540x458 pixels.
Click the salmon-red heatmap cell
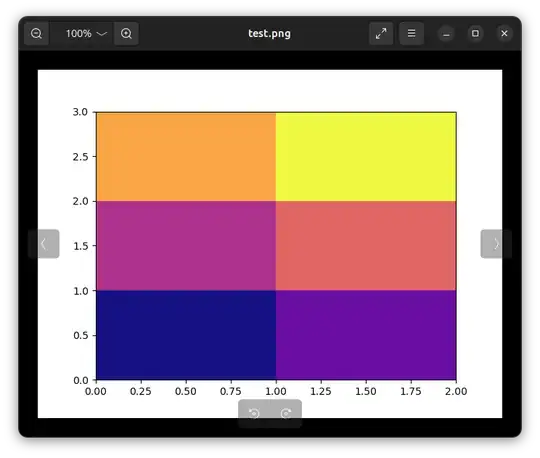click(366, 246)
